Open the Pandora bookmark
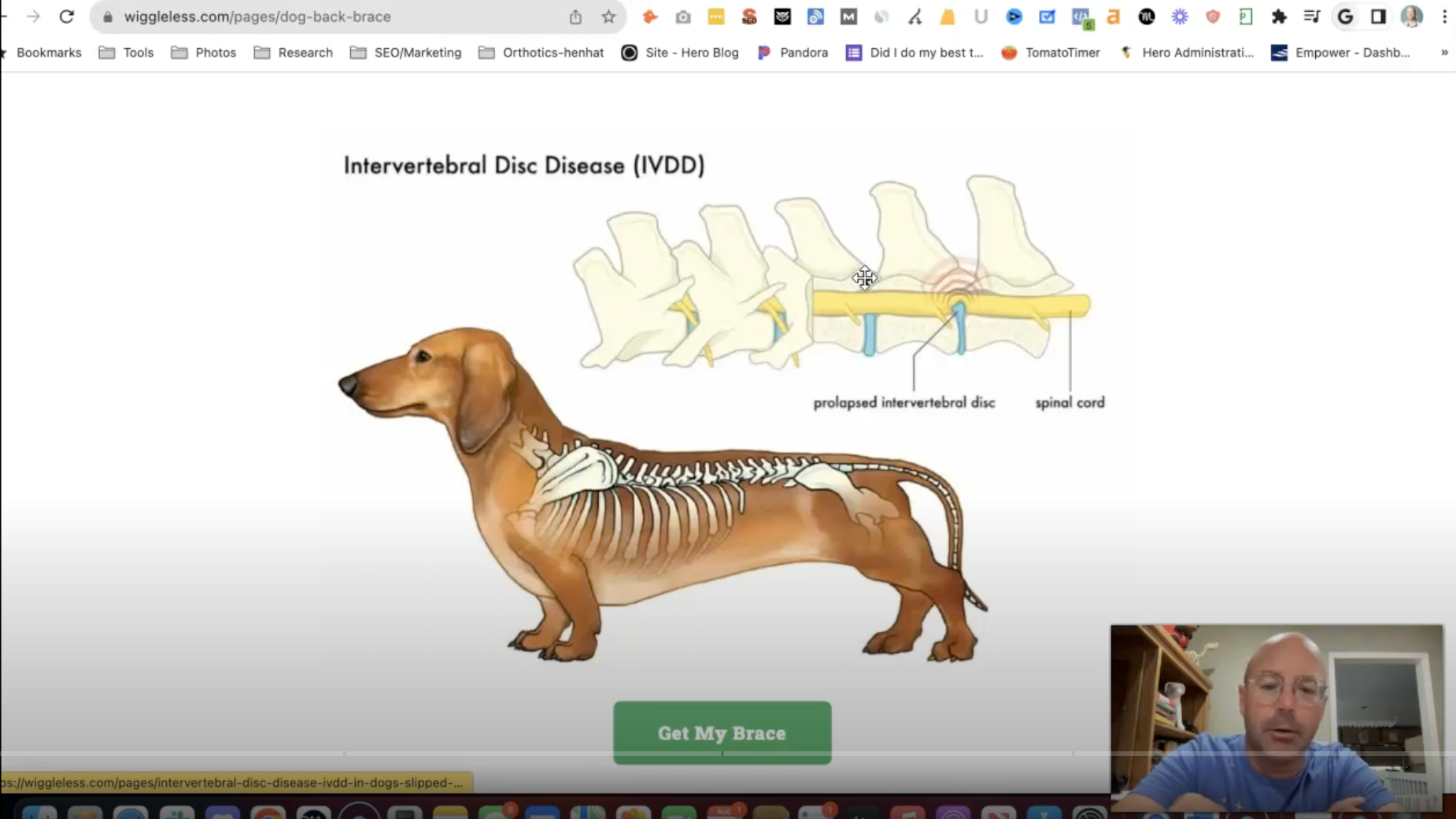The width and height of the screenshot is (1456, 819). [793, 53]
